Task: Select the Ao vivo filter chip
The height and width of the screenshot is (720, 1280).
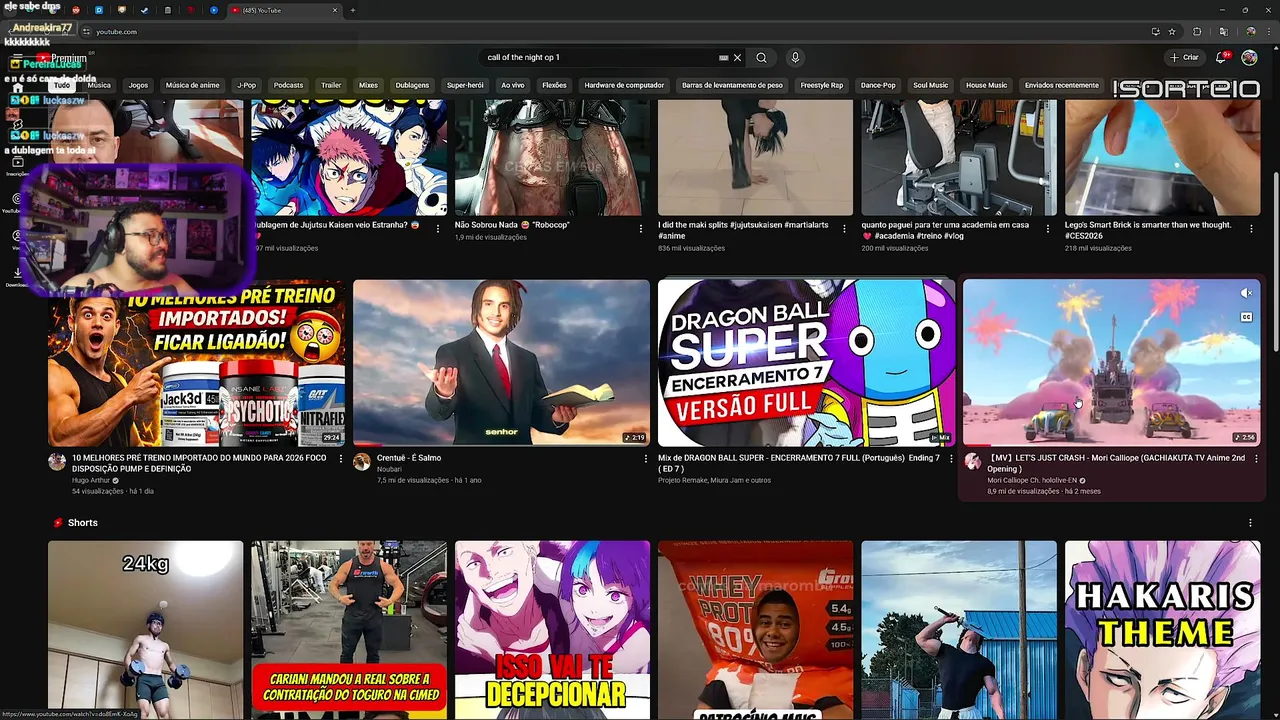Action: click(x=513, y=85)
